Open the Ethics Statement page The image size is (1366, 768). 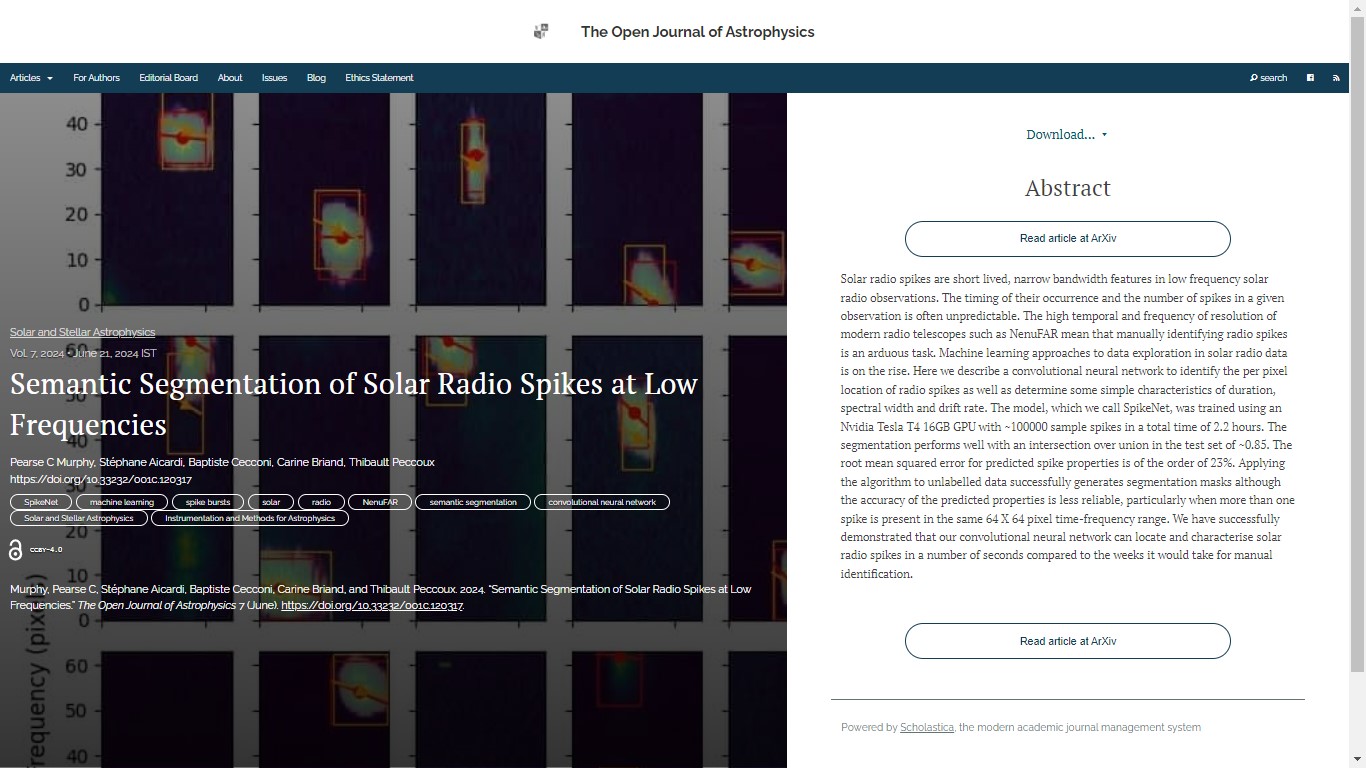tap(379, 78)
